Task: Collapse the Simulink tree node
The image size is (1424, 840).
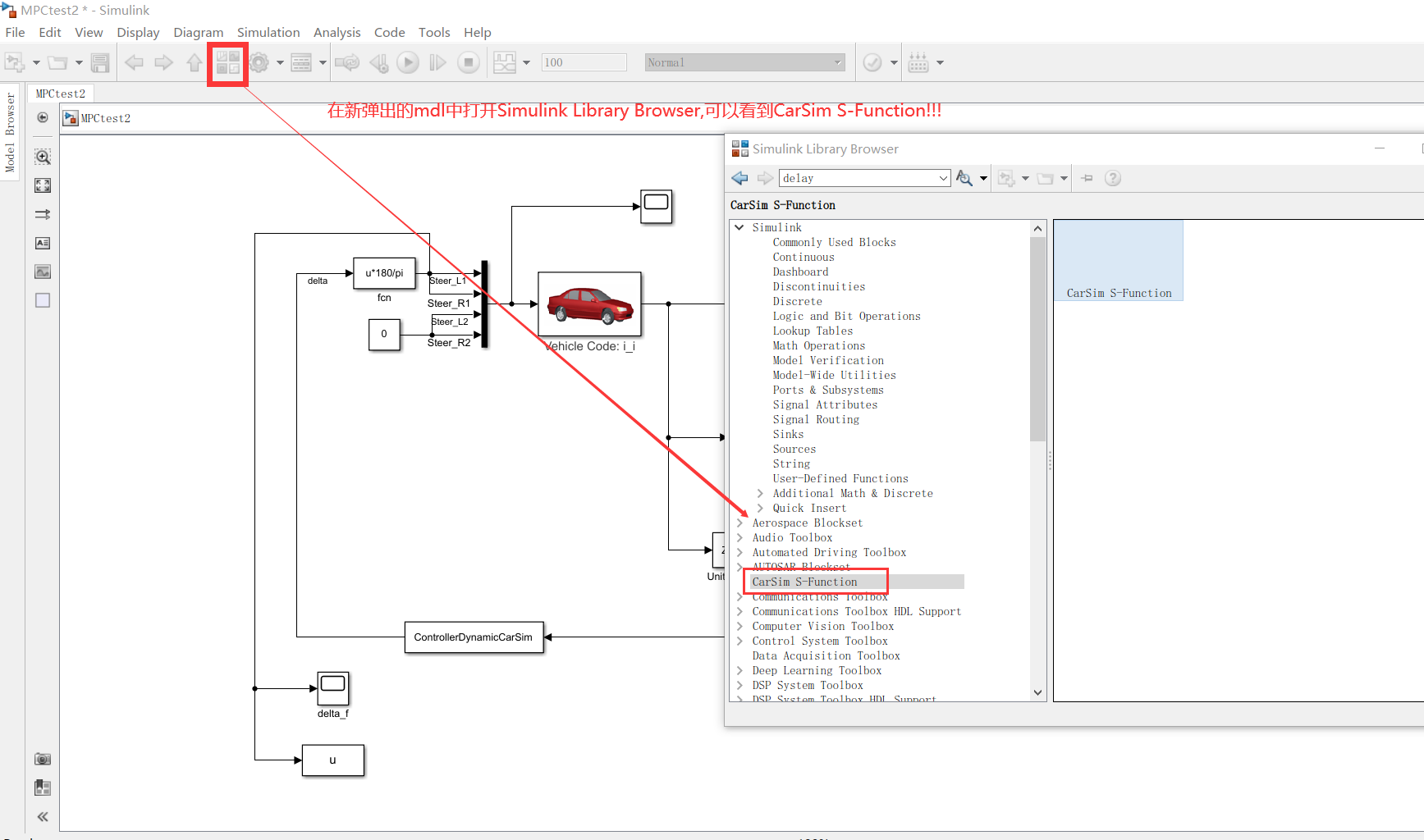Action: coord(739,227)
